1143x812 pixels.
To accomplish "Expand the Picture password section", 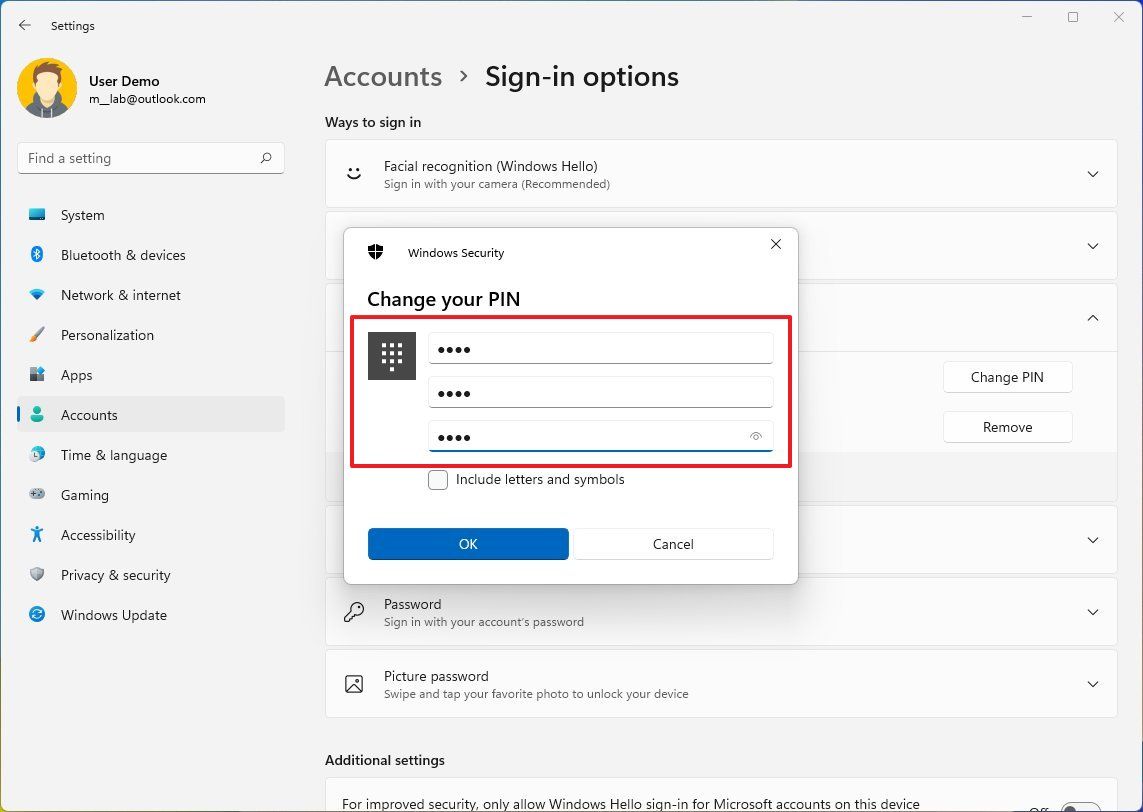I will [1093, 684].
